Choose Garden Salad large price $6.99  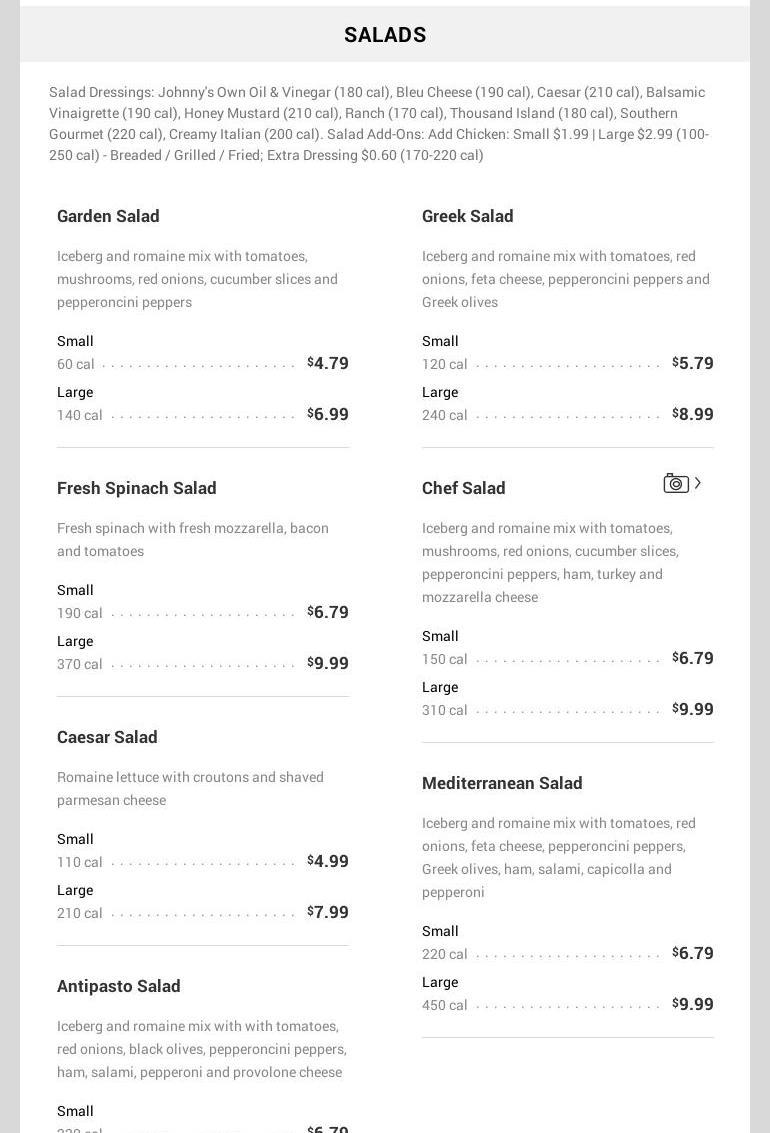(328, 414)
